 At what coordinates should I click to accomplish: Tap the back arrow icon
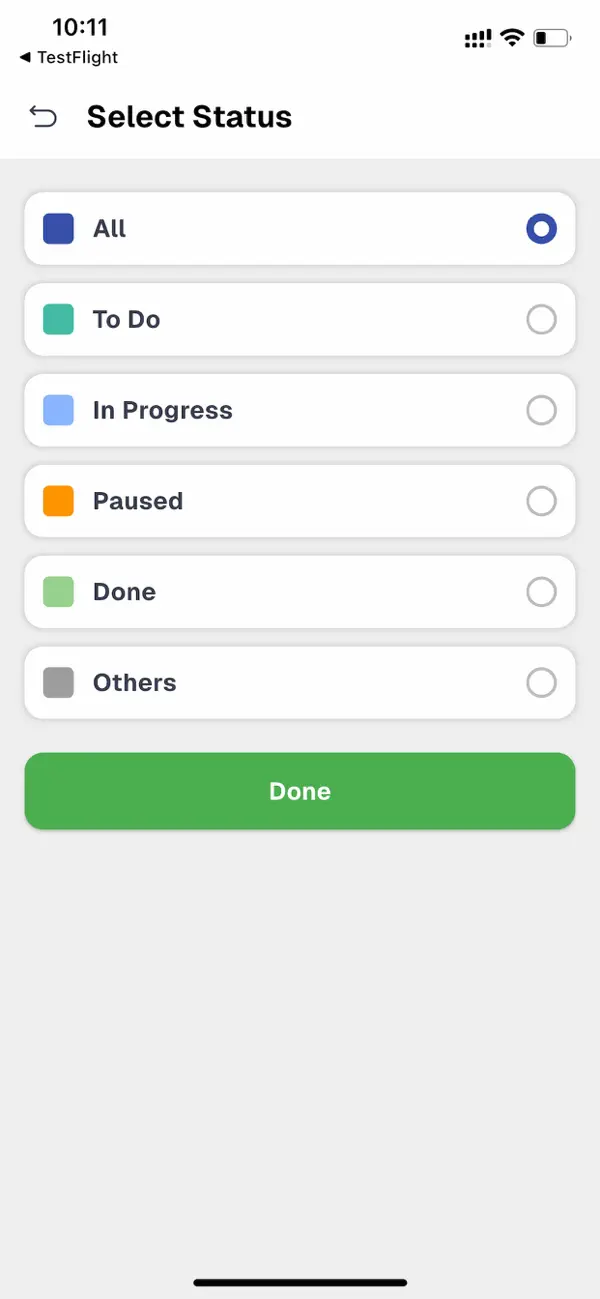point(43,116)
